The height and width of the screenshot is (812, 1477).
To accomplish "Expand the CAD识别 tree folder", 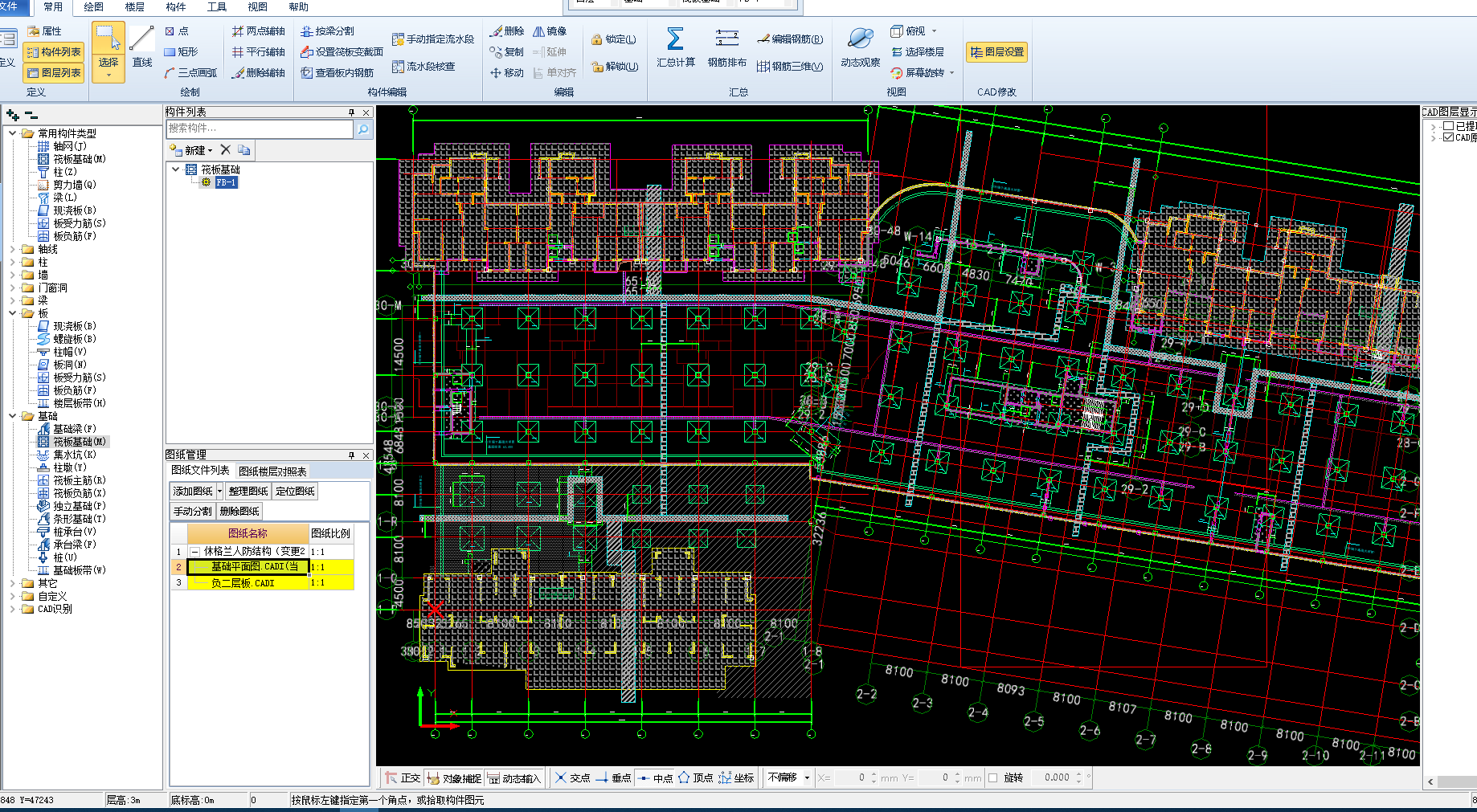I will coord(13,609).
